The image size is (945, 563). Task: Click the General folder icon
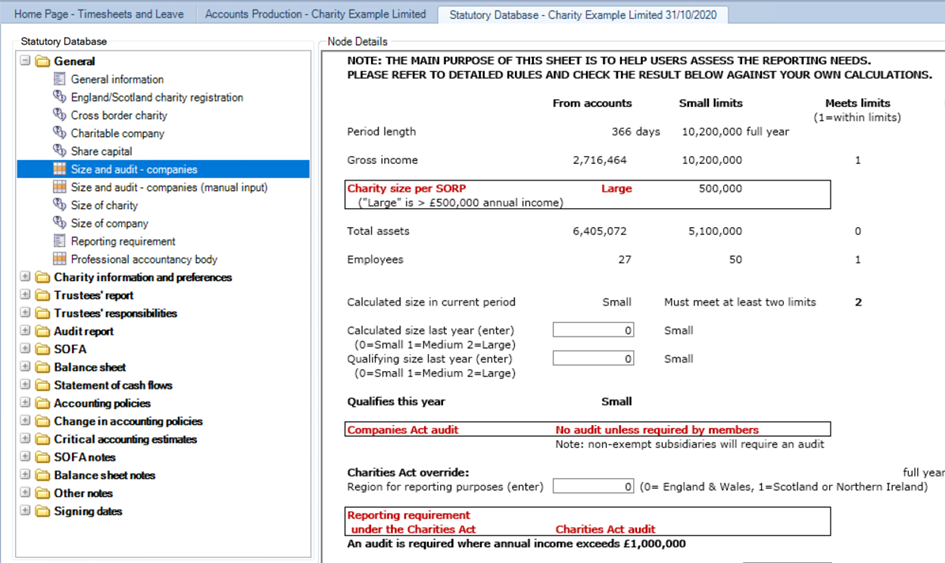tap(42, 61)
